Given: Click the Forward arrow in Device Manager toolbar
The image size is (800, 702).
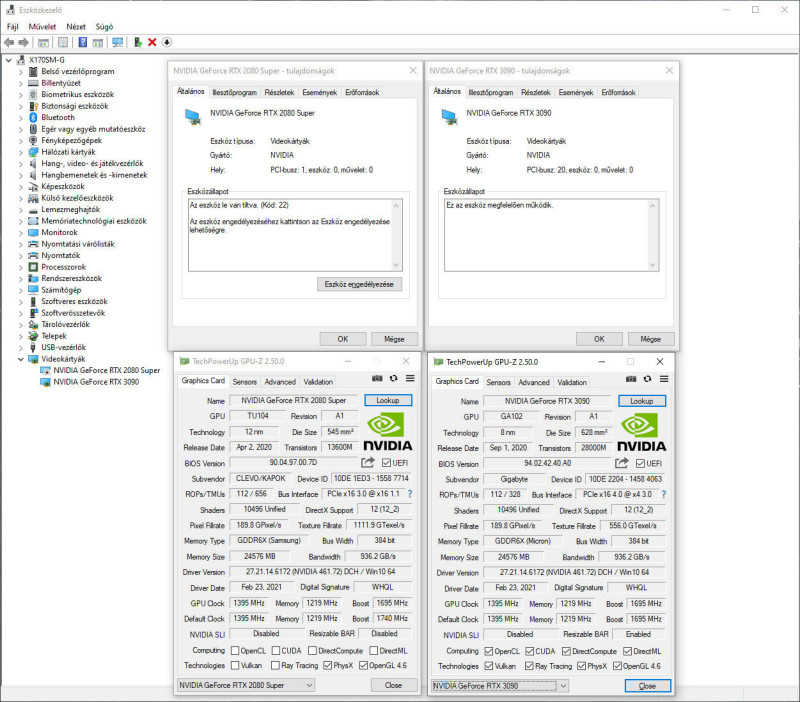Looking at the screenshot, I should (23, 42).
